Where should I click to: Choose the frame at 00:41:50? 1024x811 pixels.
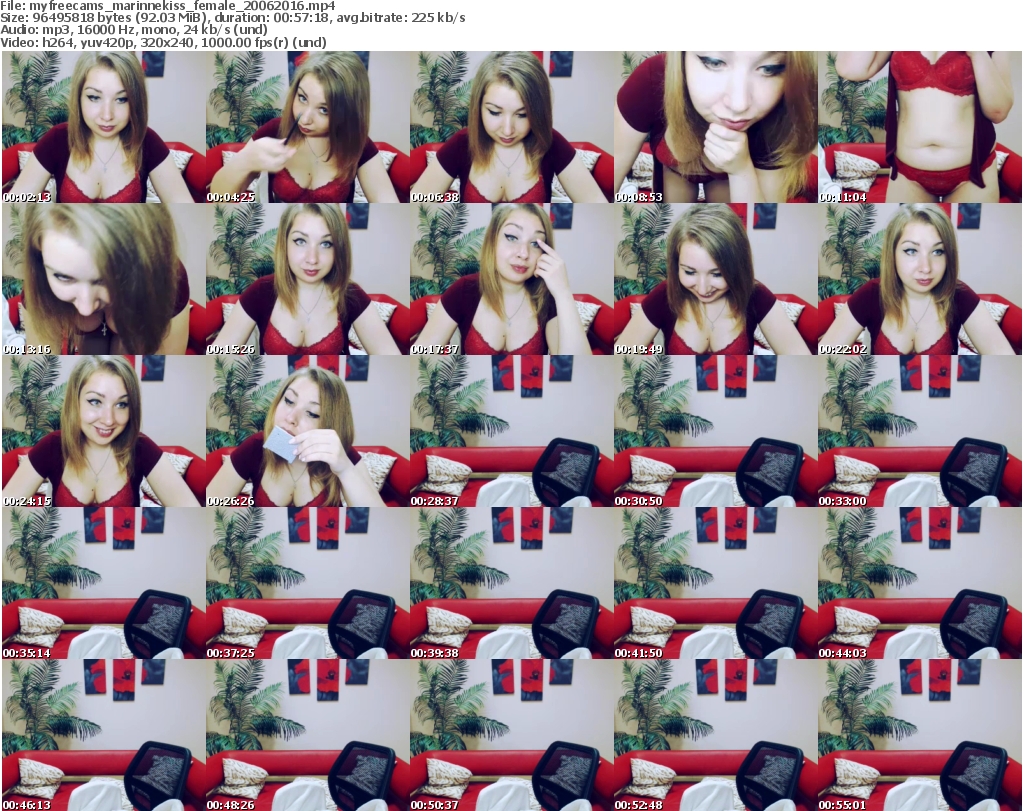[715, 583]
